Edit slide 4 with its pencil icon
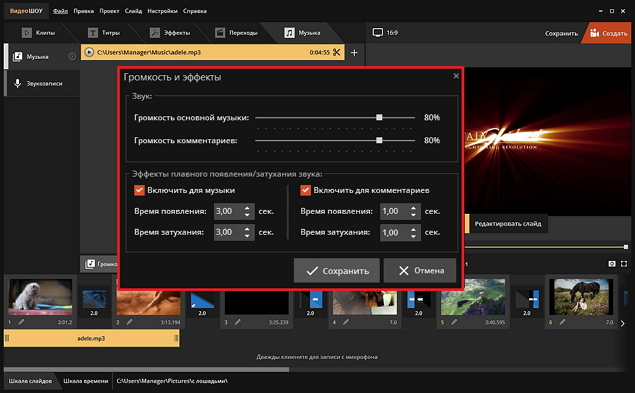This screenshot has height=393, width=635. [x=346, y=322]
